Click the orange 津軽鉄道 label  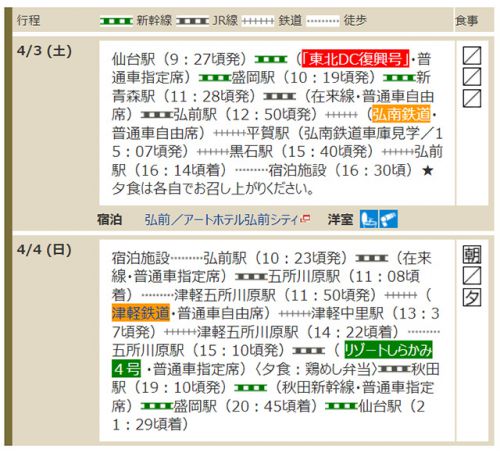click(x=141, y=313)
